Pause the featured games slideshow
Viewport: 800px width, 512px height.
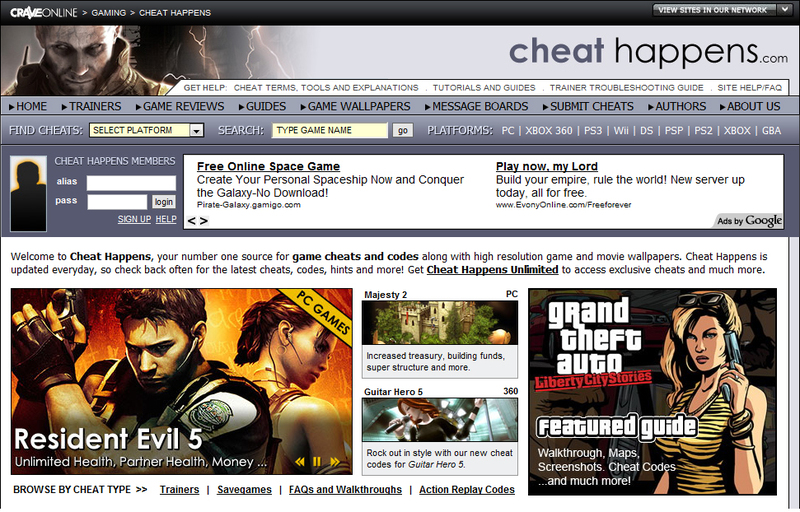pyautogui.click(x=317, y=462)
